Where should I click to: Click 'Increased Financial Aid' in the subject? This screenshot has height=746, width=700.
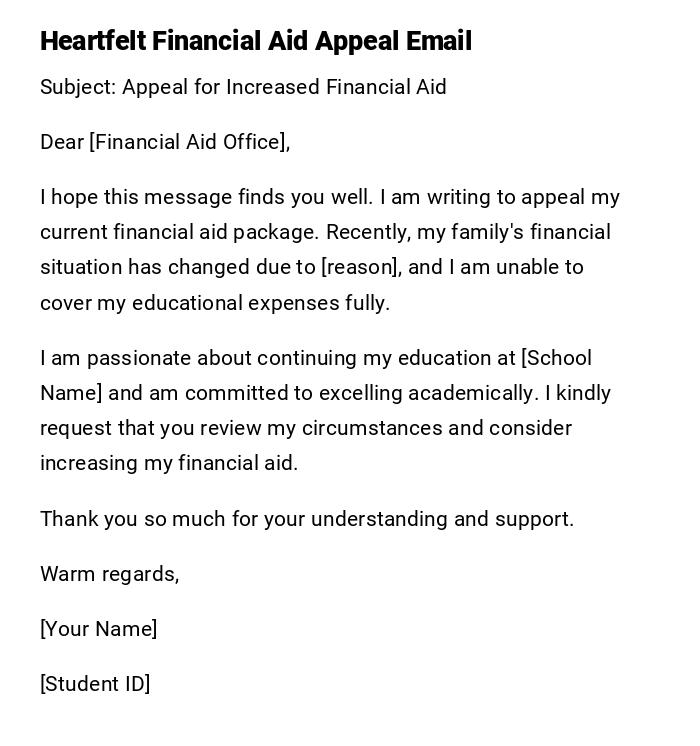tap(336, 87)
